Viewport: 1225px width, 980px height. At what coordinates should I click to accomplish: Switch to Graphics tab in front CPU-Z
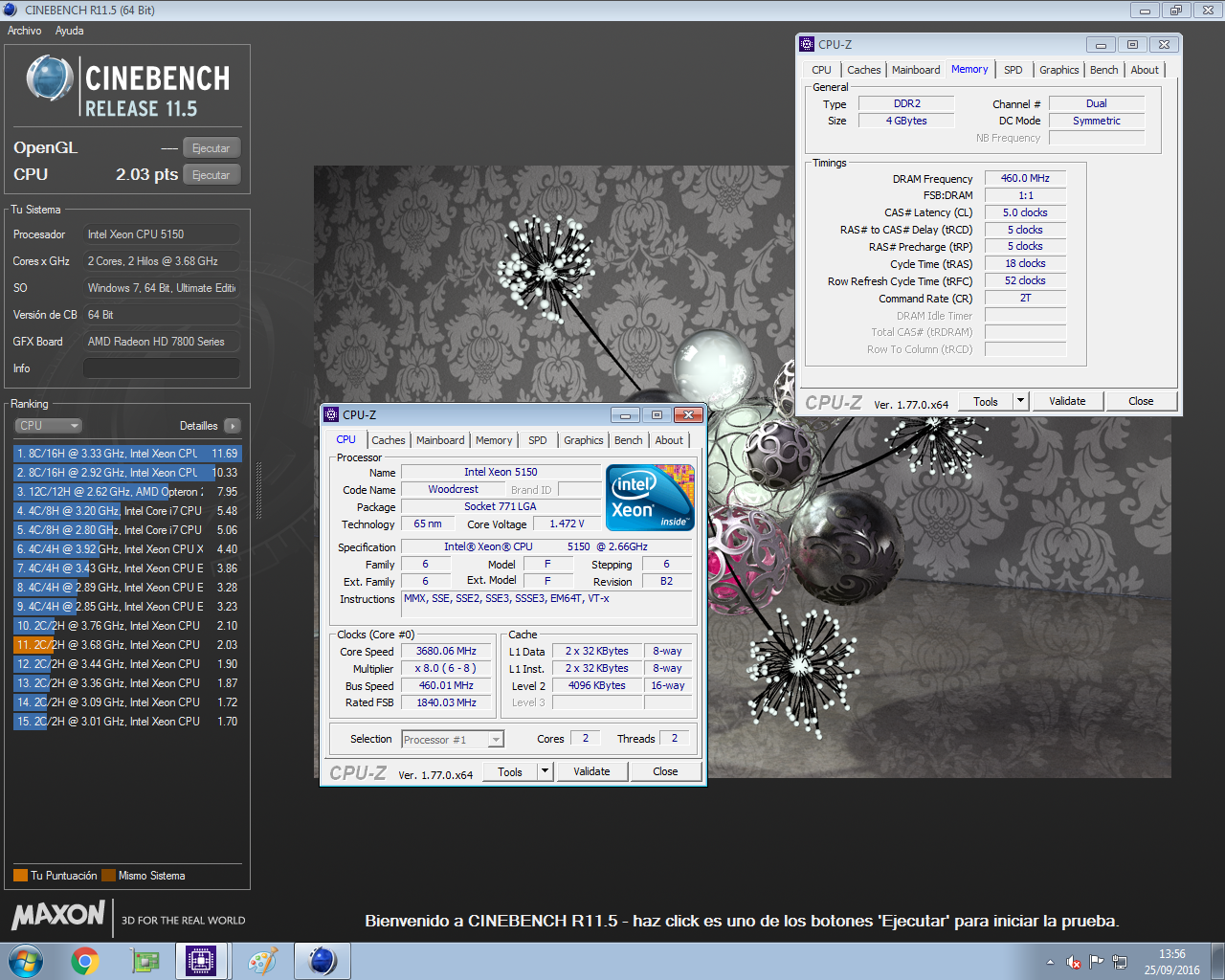click(584, 440)
